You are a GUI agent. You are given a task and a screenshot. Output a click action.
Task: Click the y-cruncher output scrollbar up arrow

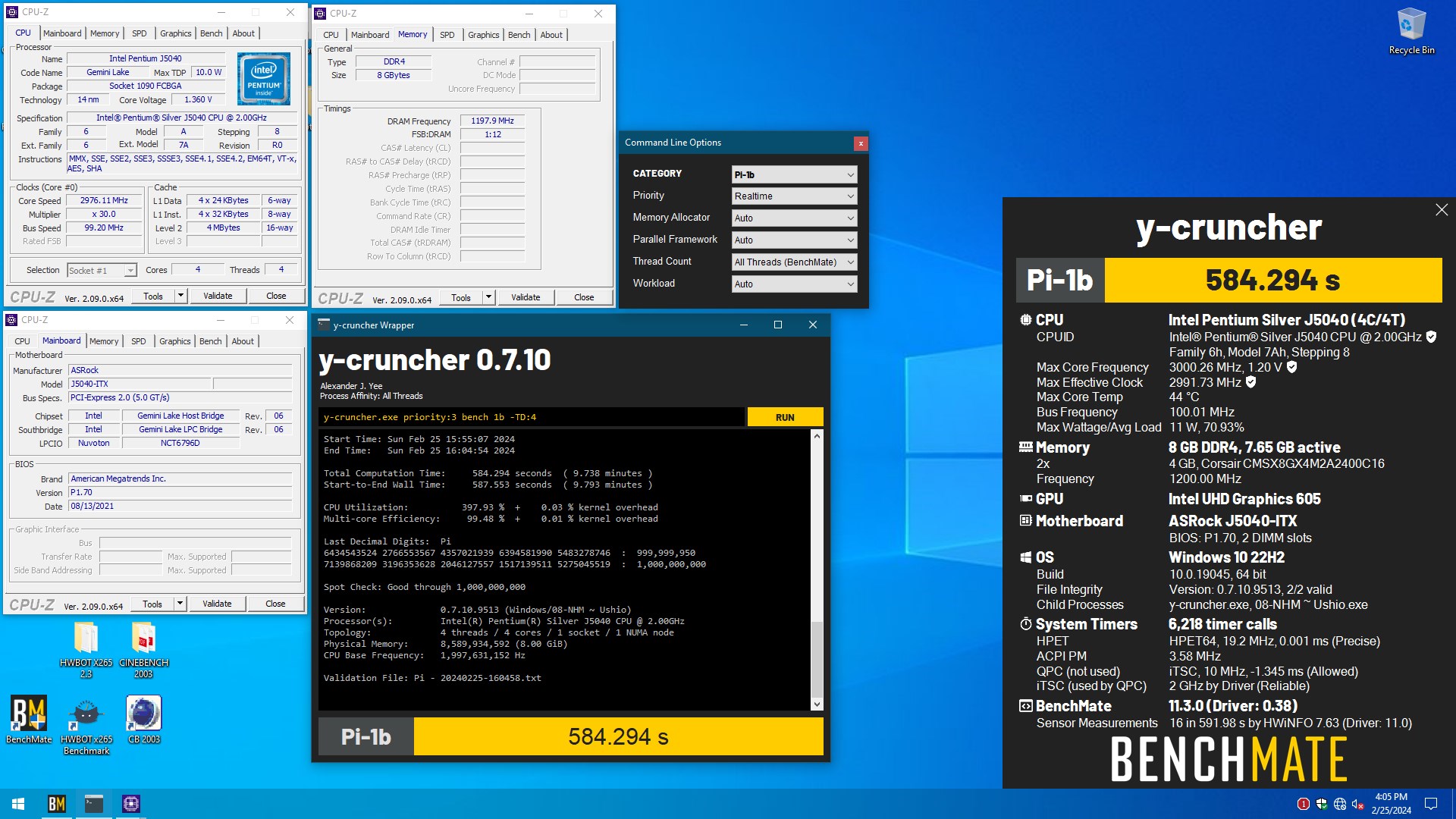click(x=817, y=436)
